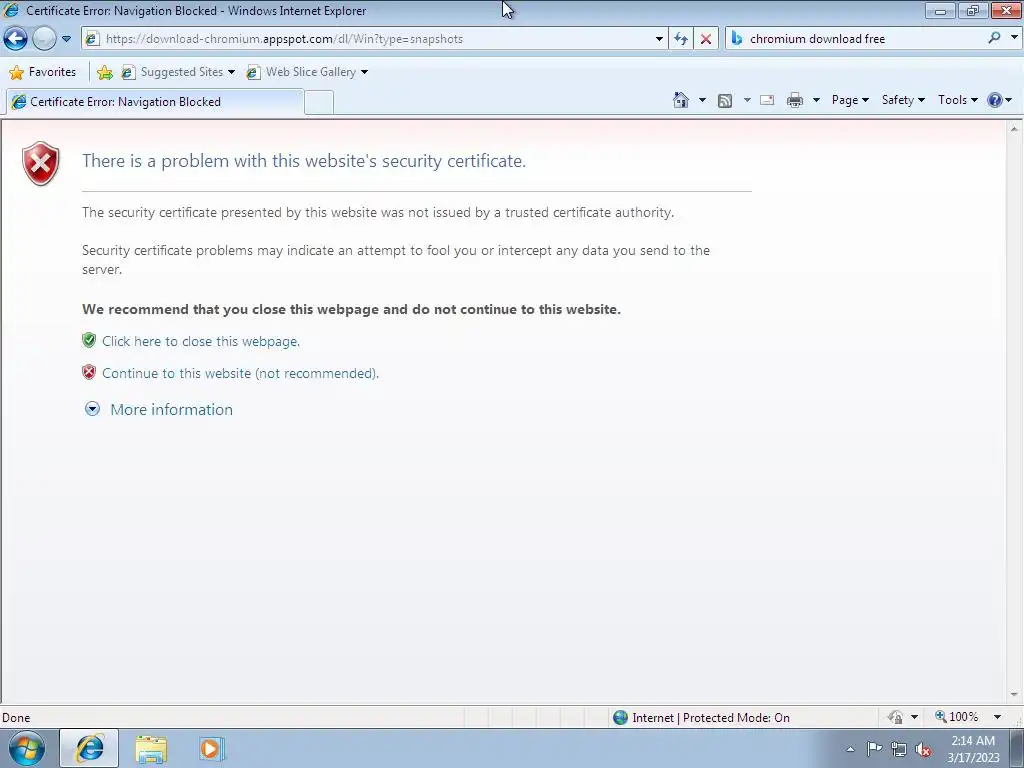Expand the zoom level dropdown arrow

(997, 717)
